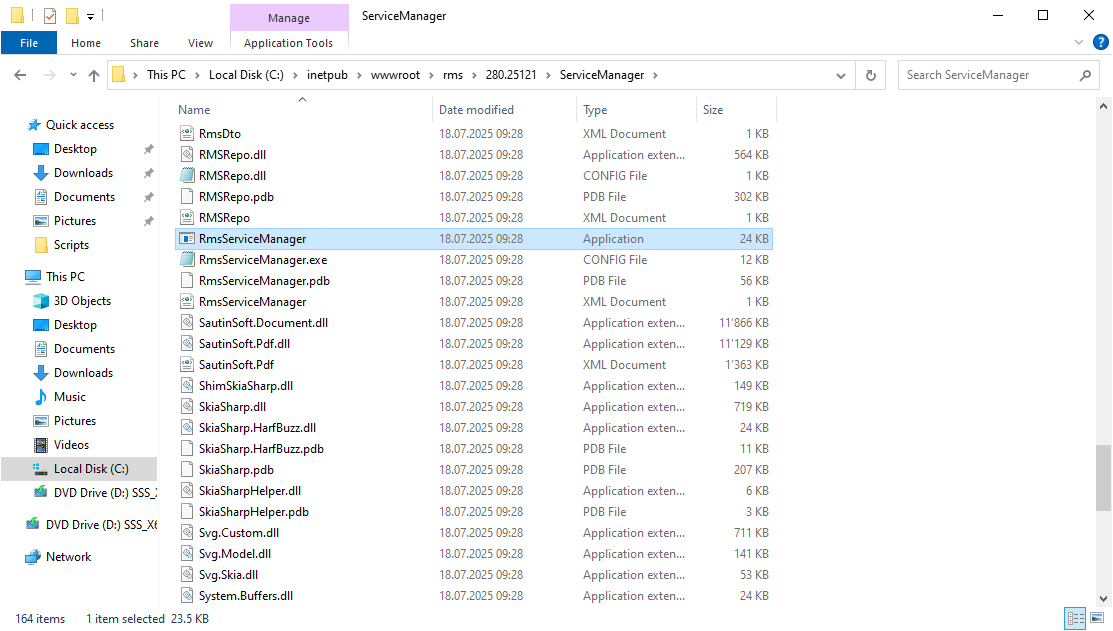Go up one folder level
This screenshot has height=631, width=1113.
pos(94,75)
